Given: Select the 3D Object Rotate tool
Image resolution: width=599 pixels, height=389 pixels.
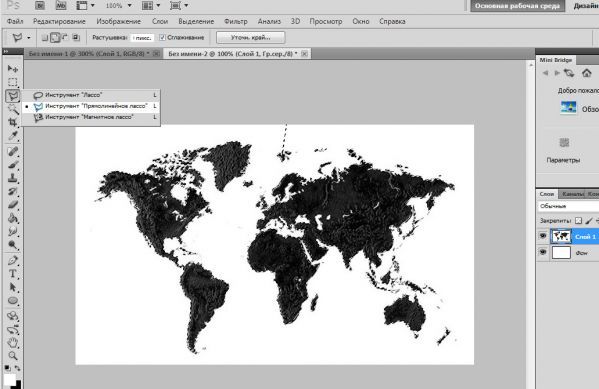Looking at the screenshot, I should [x=13, y=316].
